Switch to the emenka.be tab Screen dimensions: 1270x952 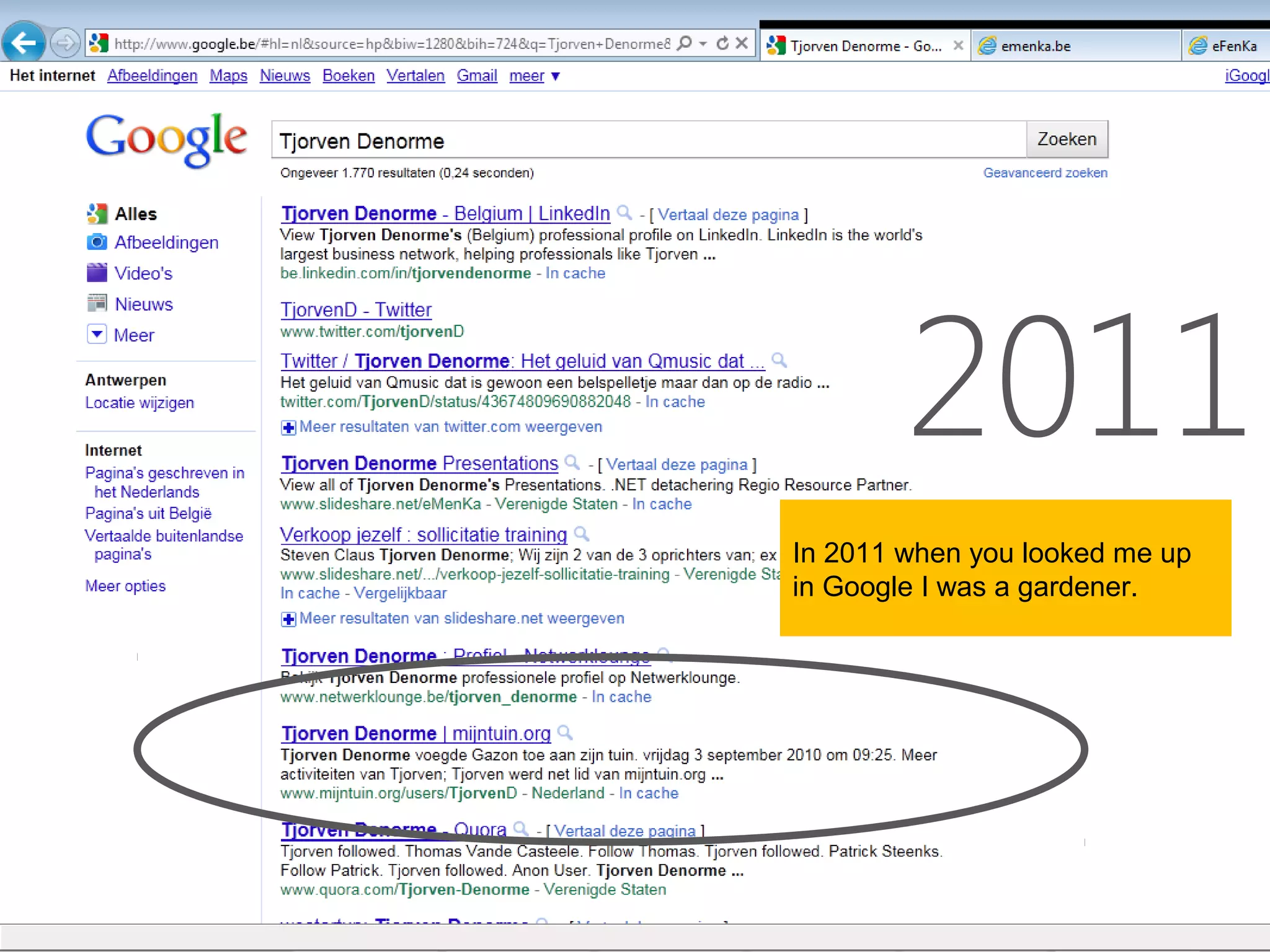click(x=1075, y=46)
